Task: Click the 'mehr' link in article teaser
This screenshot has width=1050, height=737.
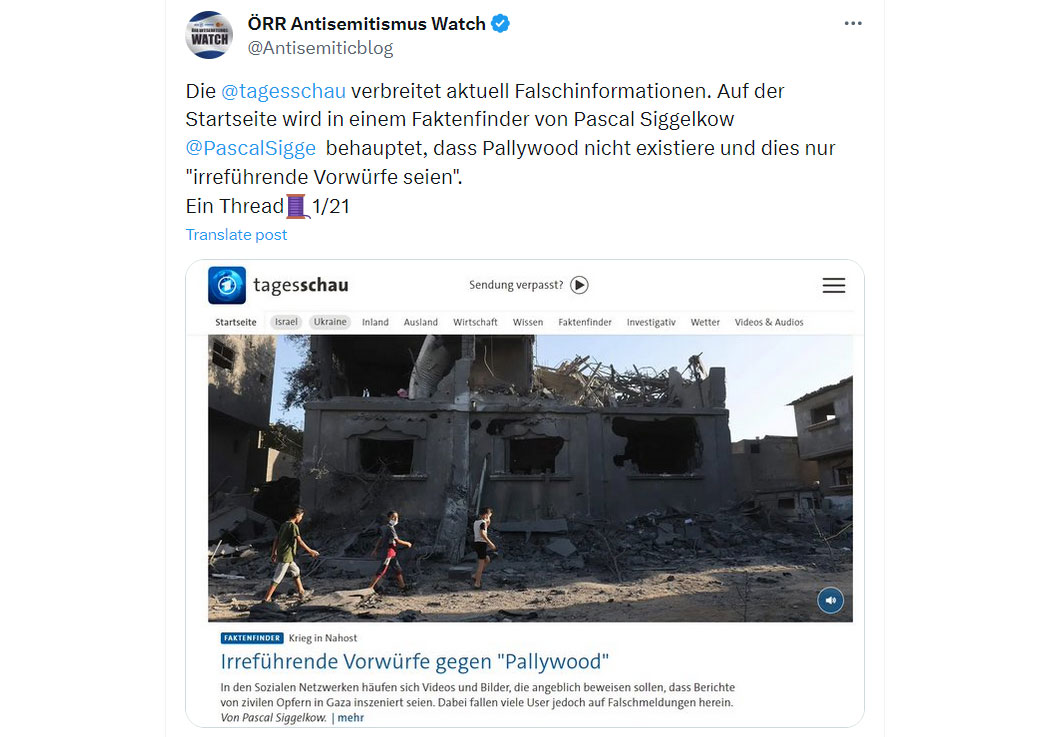Action: [x=351, y=718]
